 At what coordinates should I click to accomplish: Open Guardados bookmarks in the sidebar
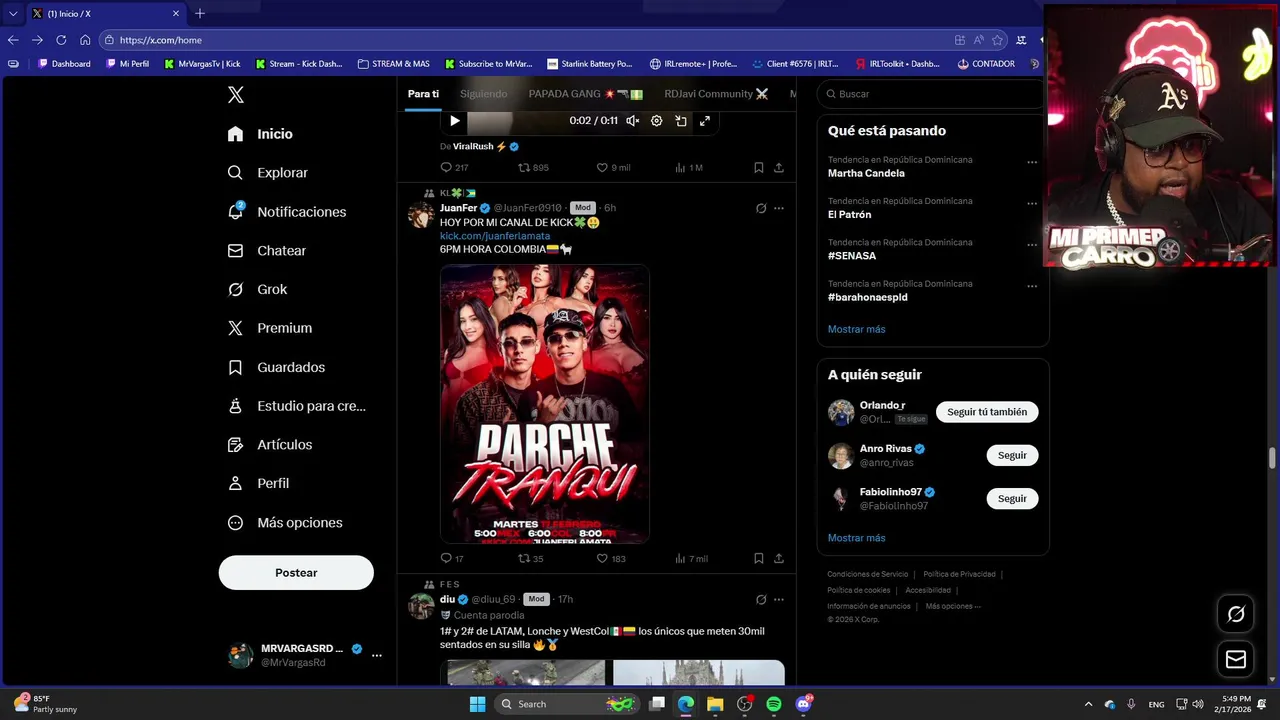click(276, 367)
